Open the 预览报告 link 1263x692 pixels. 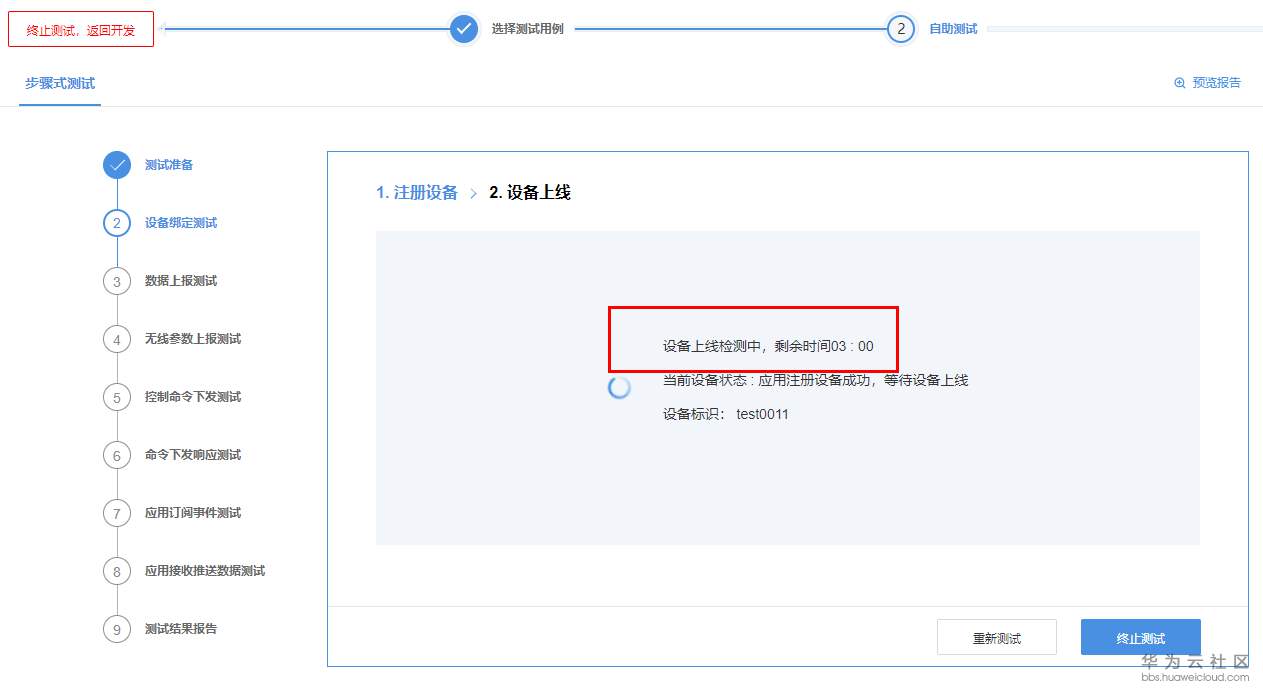coord(1216,83)
